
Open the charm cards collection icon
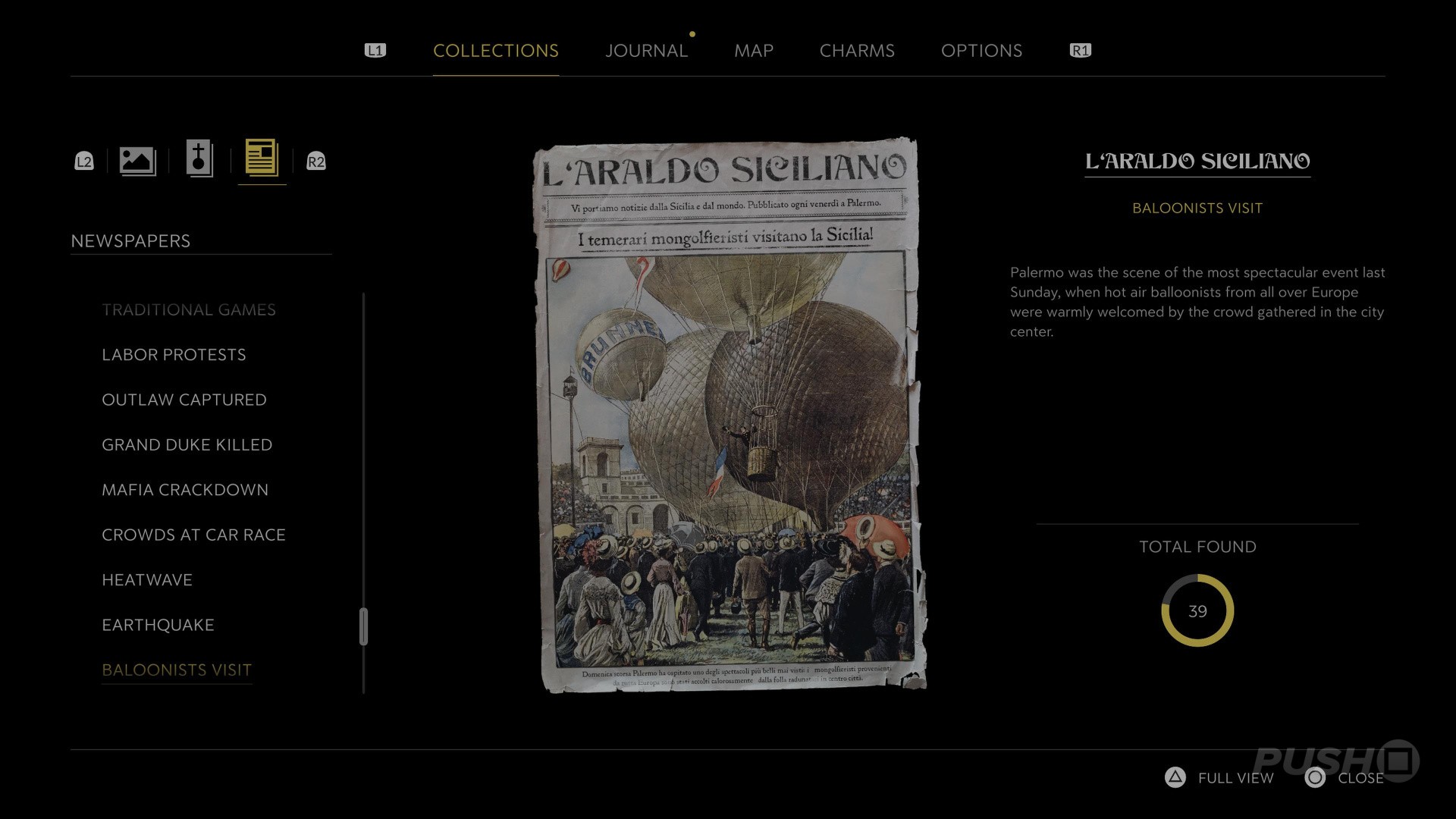click(199, 159)
